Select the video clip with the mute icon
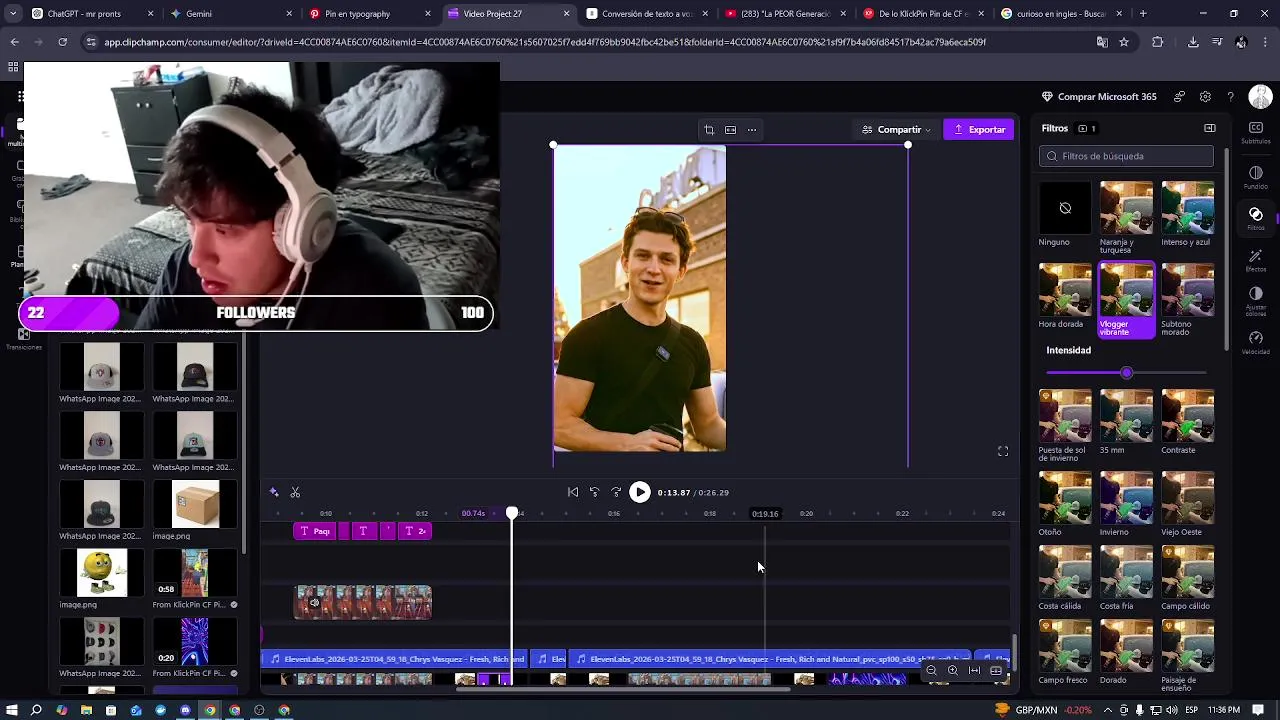The image size is (1280, 720). point(363,602)
